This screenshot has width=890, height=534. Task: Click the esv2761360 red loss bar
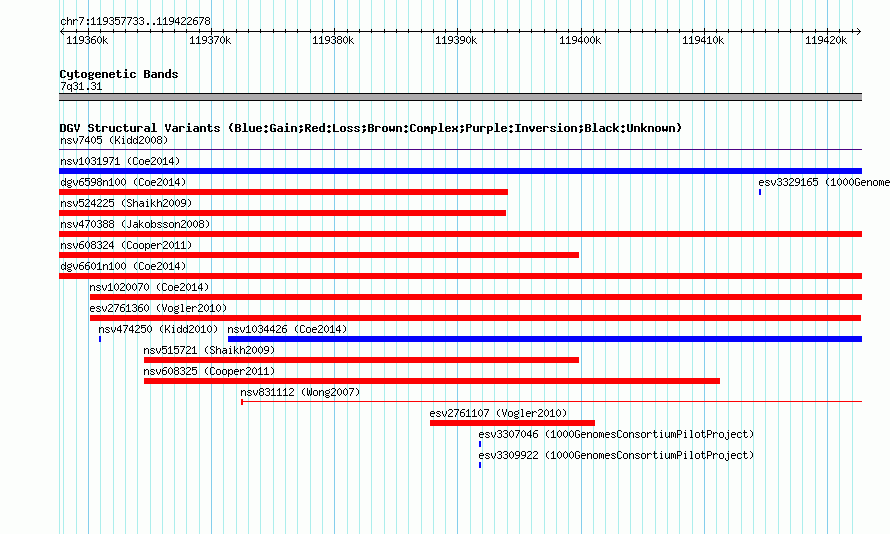pyautogui.click(x=476, y=318)
